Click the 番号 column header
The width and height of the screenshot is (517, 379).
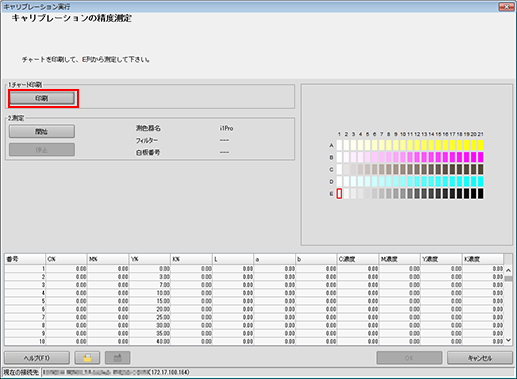pos(25,259)
